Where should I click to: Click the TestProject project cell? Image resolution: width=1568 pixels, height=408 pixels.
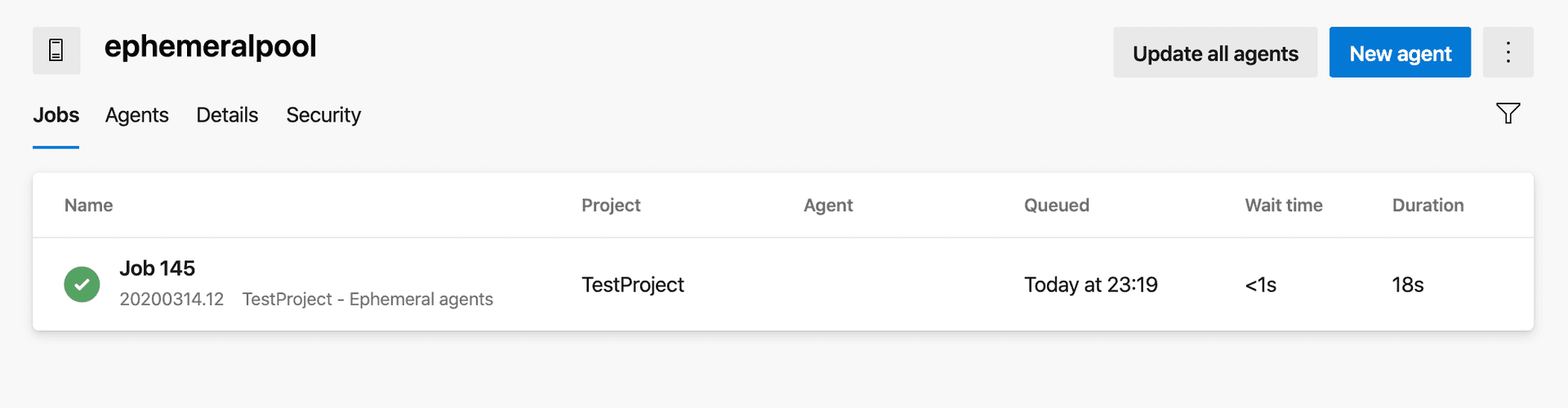(632, 285)
